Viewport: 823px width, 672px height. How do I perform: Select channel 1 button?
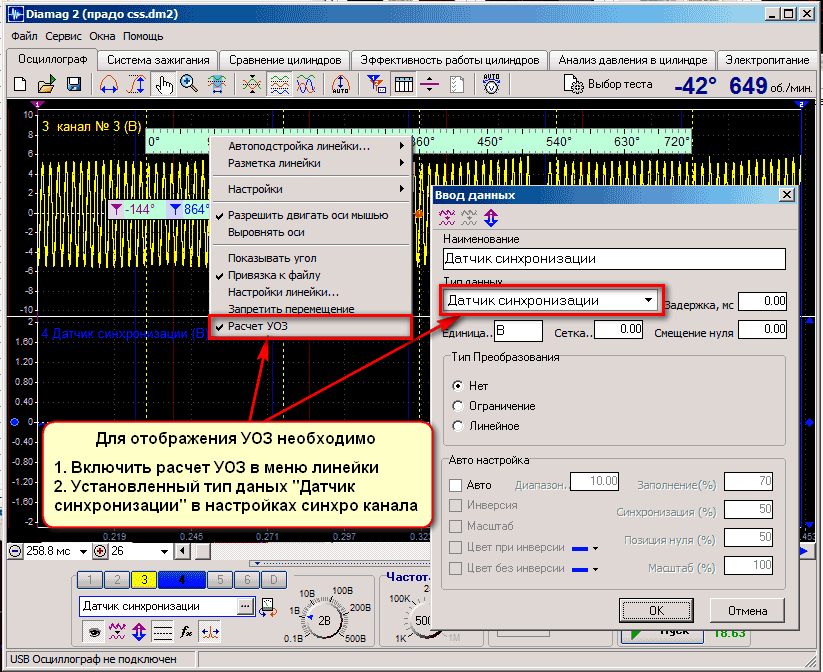(x=90, y=580)
